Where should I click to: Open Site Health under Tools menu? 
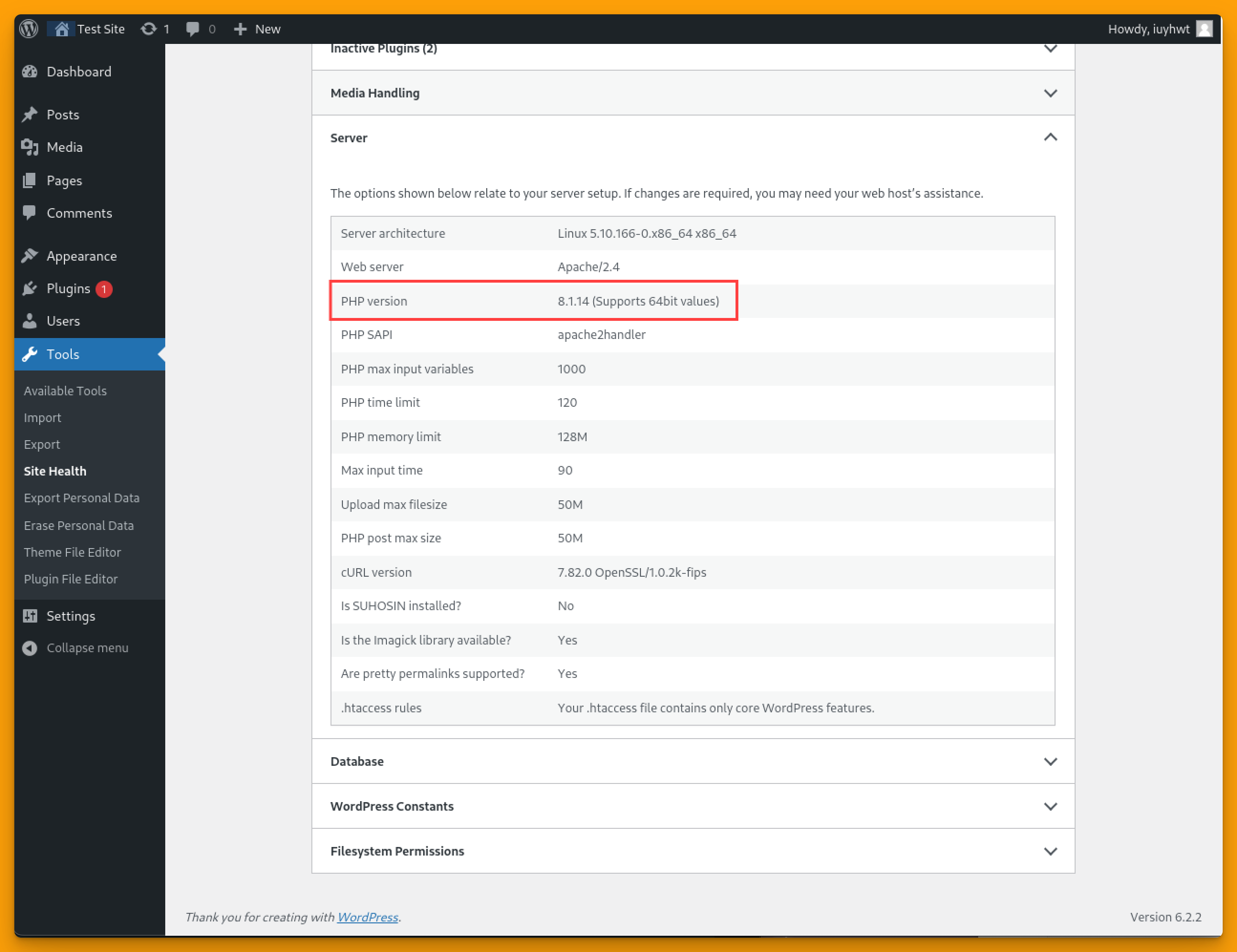pos(55,470)
